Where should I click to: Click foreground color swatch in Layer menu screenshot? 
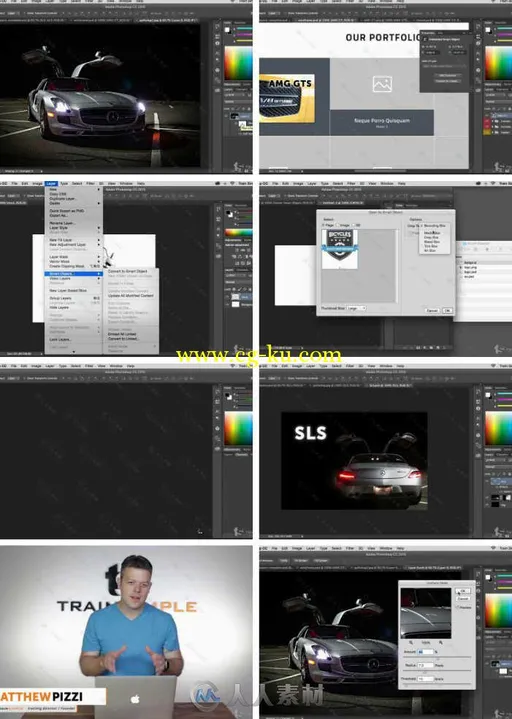click(x=228, y=213)
